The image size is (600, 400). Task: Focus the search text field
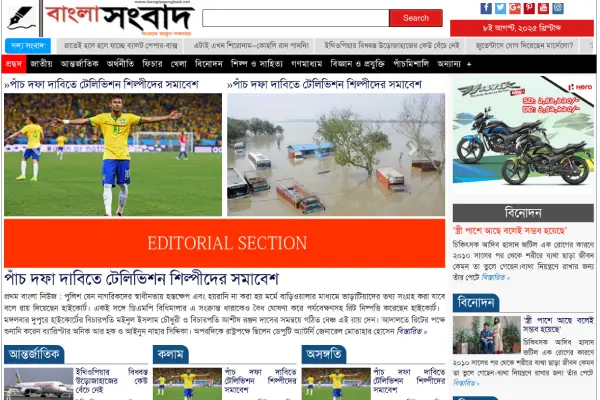point(296,18)
